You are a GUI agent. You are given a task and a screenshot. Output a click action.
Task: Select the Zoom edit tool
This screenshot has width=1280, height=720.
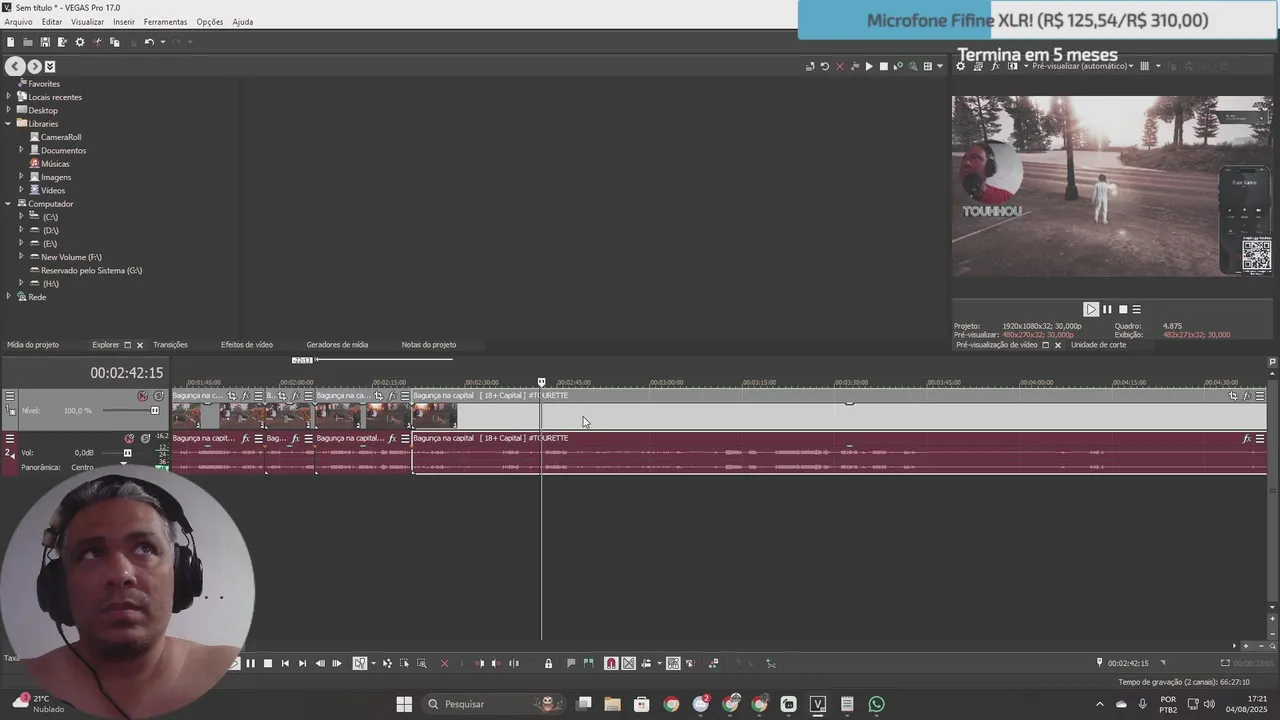422,663
